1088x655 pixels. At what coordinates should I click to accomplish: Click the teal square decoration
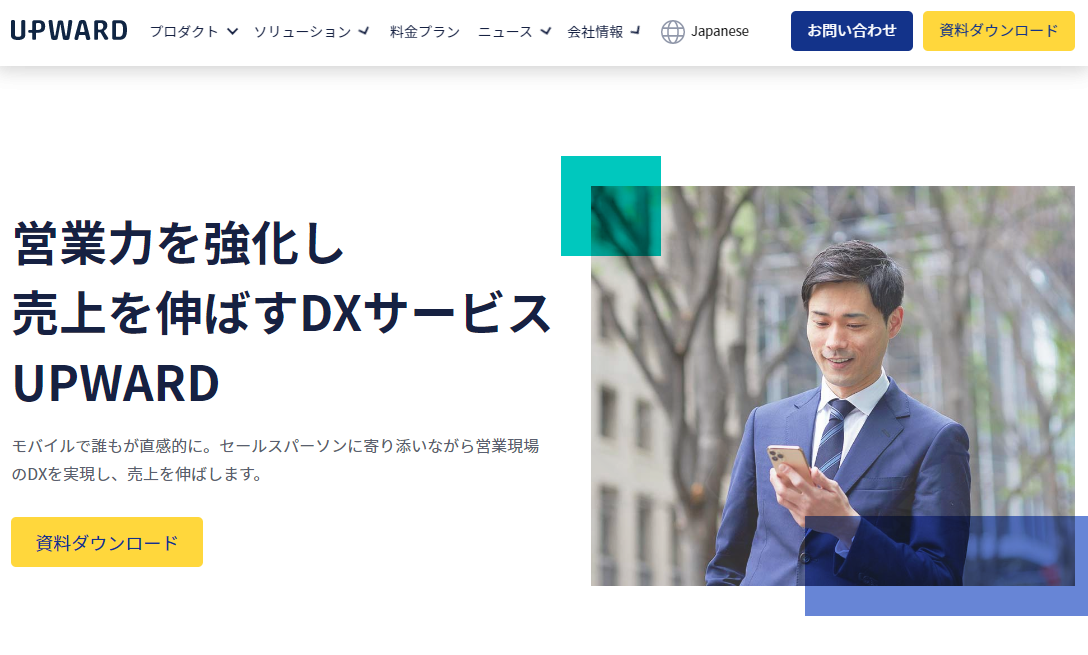(x=611, y=206)
